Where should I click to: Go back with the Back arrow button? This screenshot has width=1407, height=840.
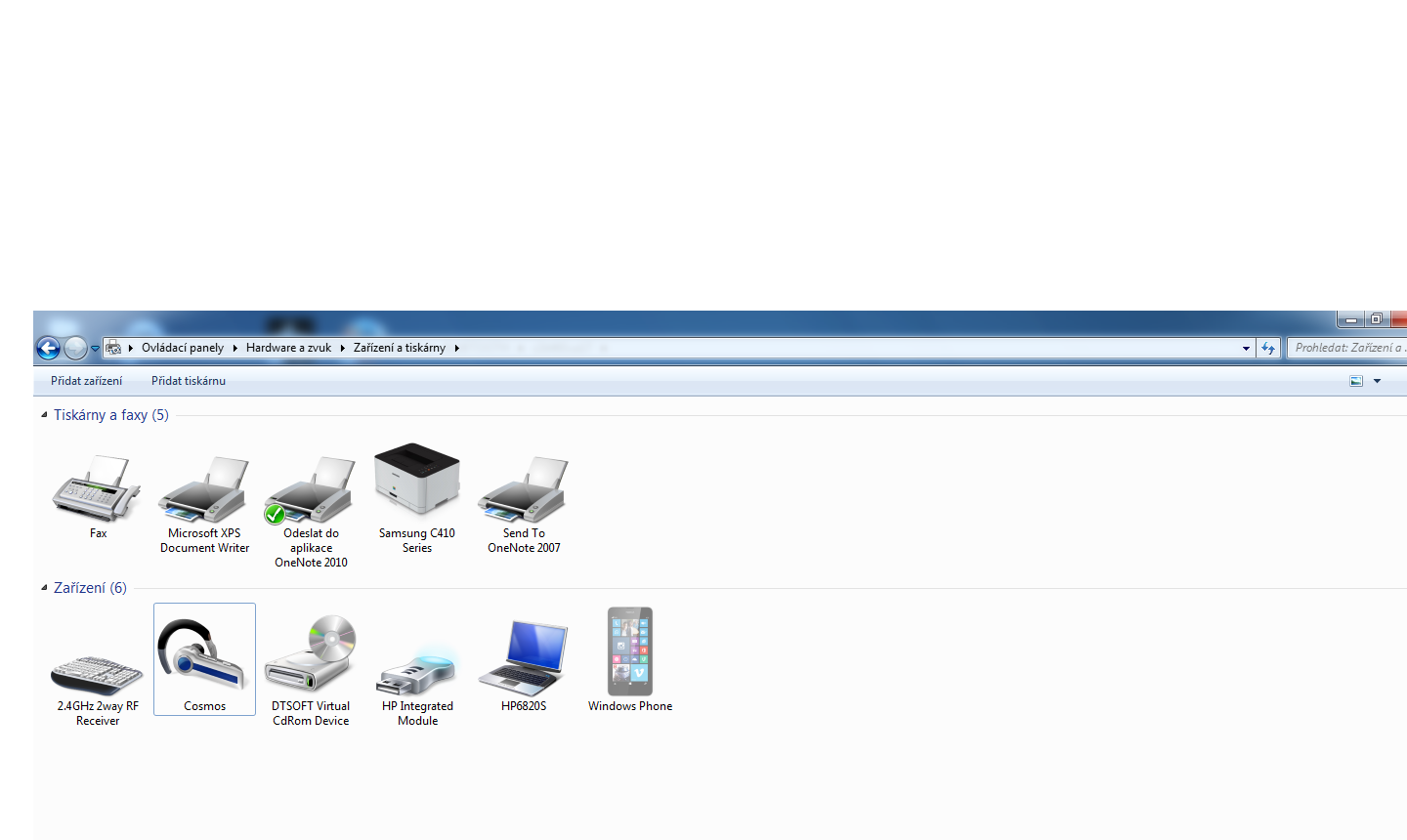point(48,348)
